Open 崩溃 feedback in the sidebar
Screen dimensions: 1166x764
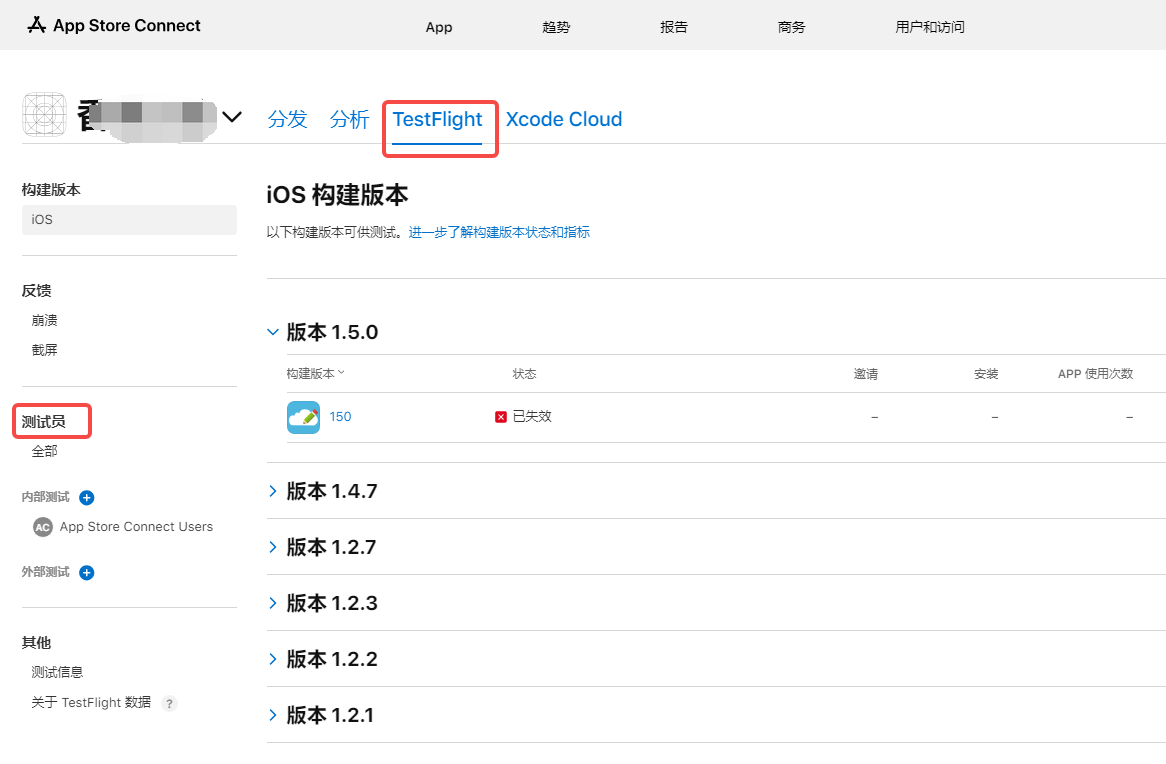coord(45,321)
